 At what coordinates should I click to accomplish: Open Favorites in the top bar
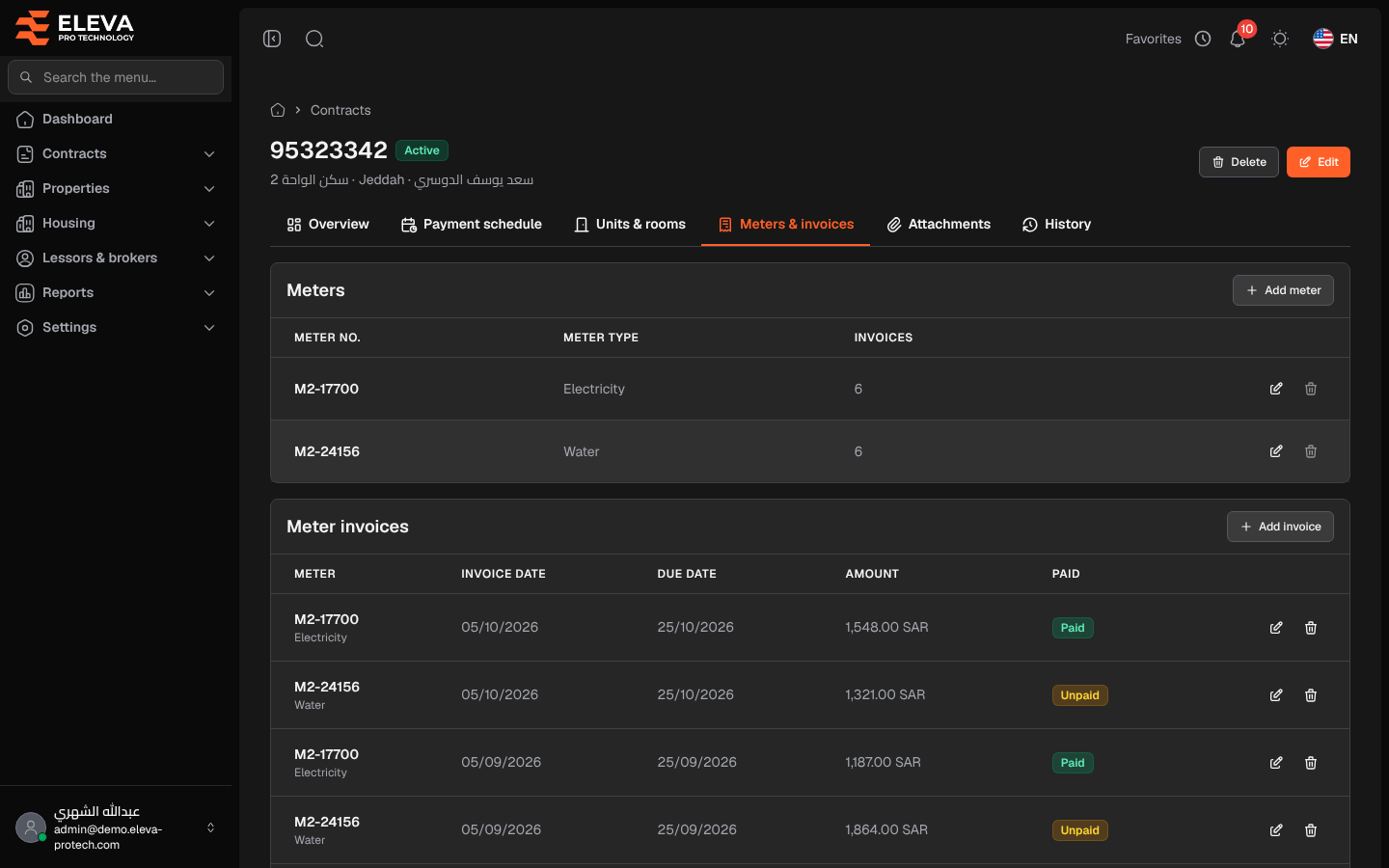coord(1154,39)
